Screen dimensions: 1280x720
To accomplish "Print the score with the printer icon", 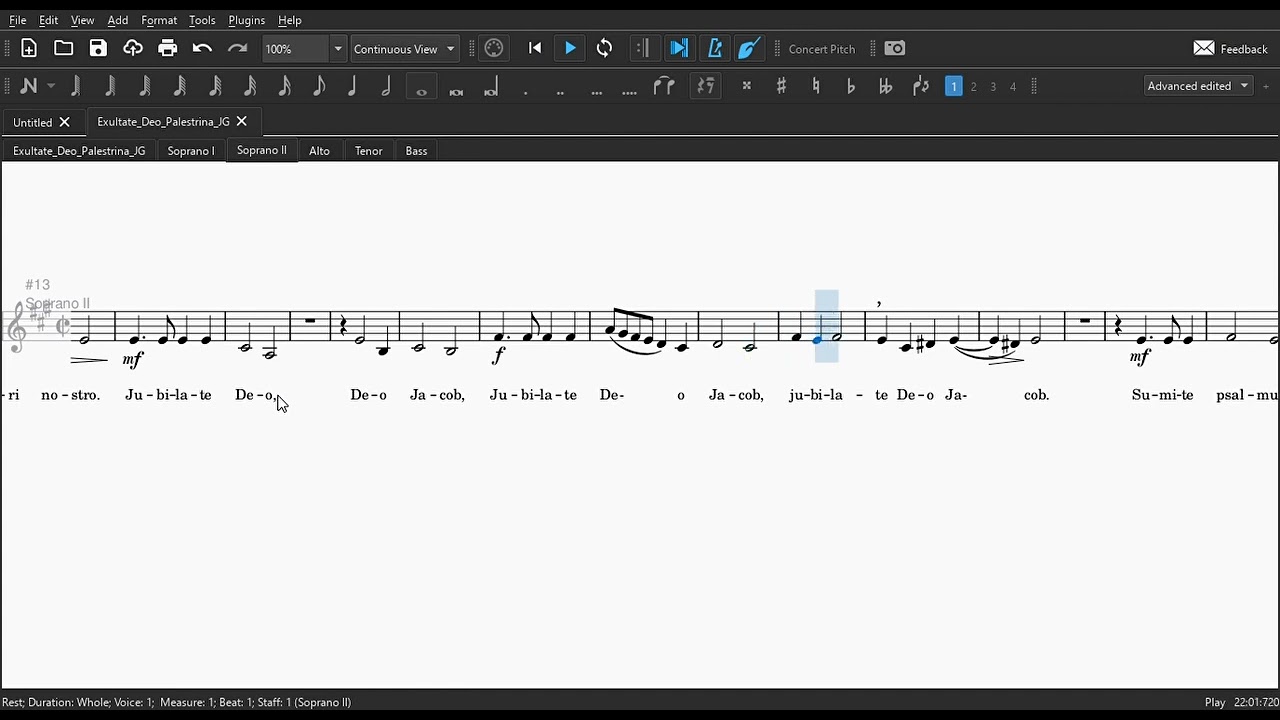I will tap(168, 48).
